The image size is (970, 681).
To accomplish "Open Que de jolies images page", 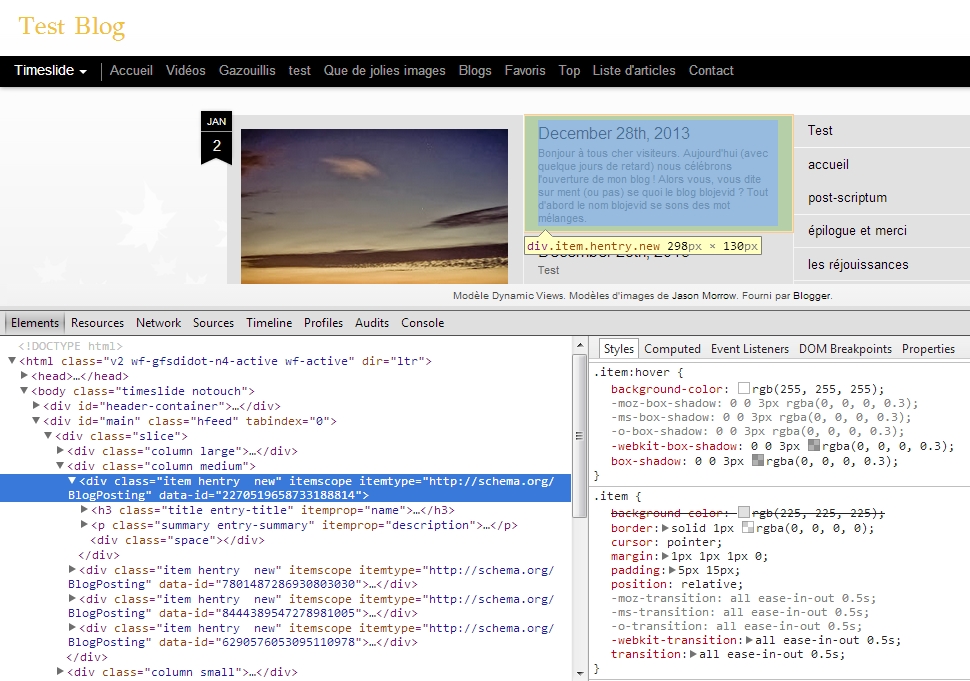I will pyautogui.click(x=384, y=71).
